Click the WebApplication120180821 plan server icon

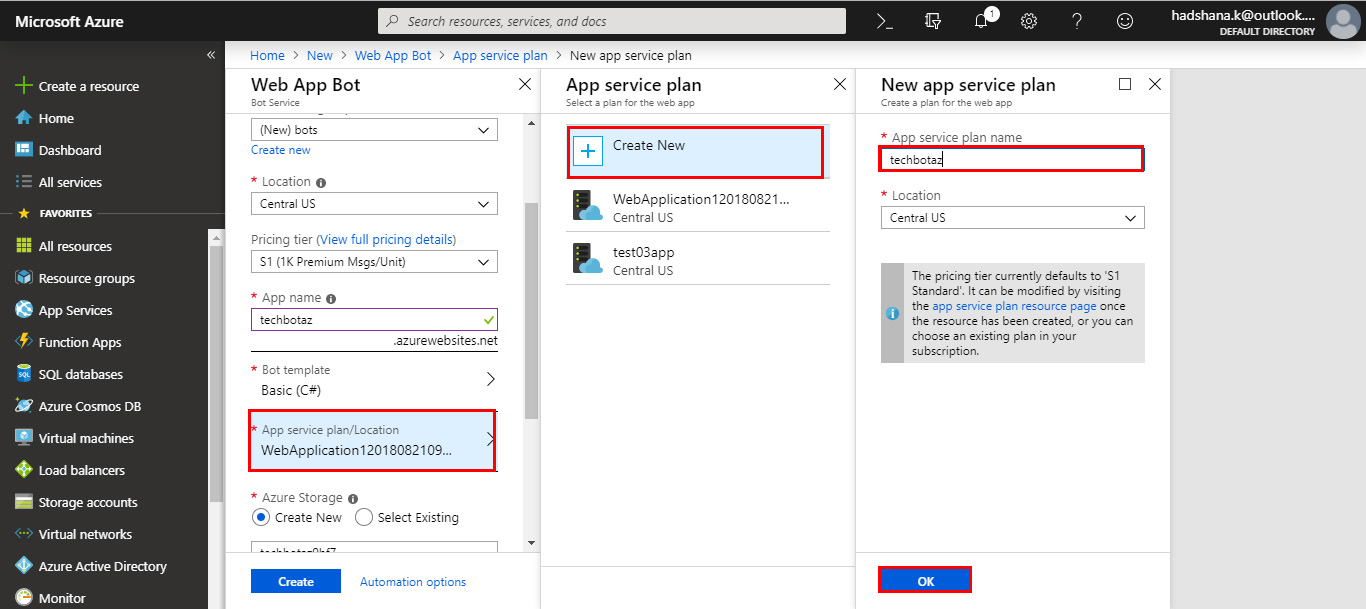pyautogui.click(x=587, y=205)
